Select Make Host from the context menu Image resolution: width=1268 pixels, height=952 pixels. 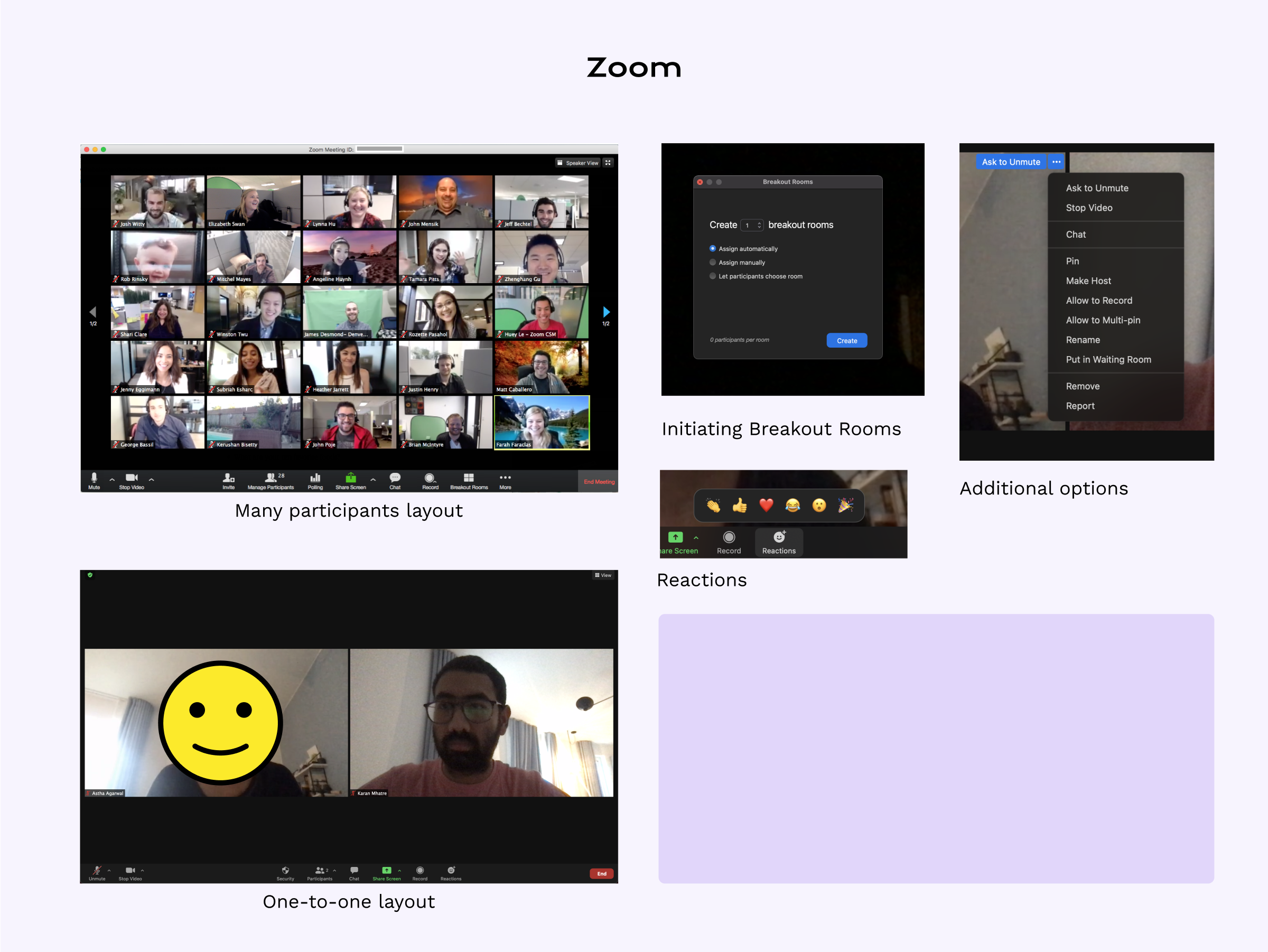coord(1088,281)
